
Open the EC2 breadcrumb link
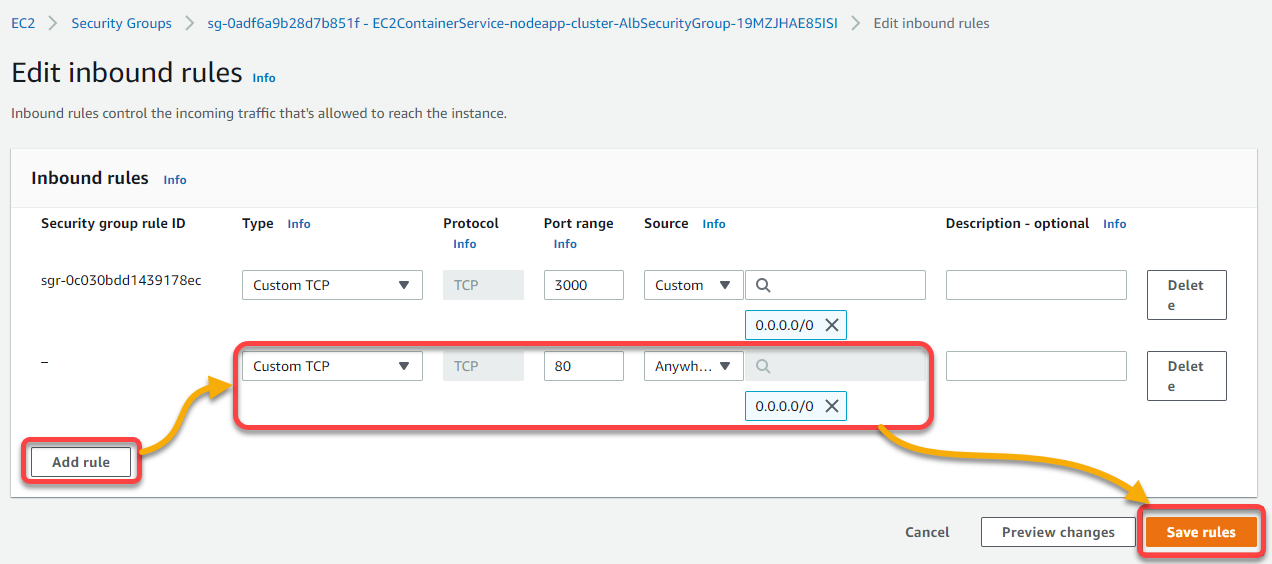click(23, 23)
